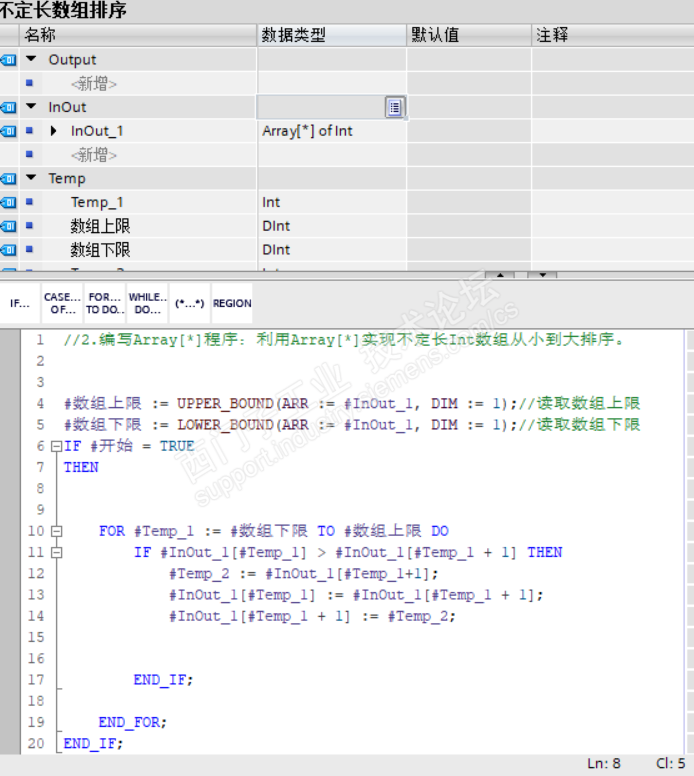
Task: Click blue square marker beside InOut_1
Action: coord(29,130)
